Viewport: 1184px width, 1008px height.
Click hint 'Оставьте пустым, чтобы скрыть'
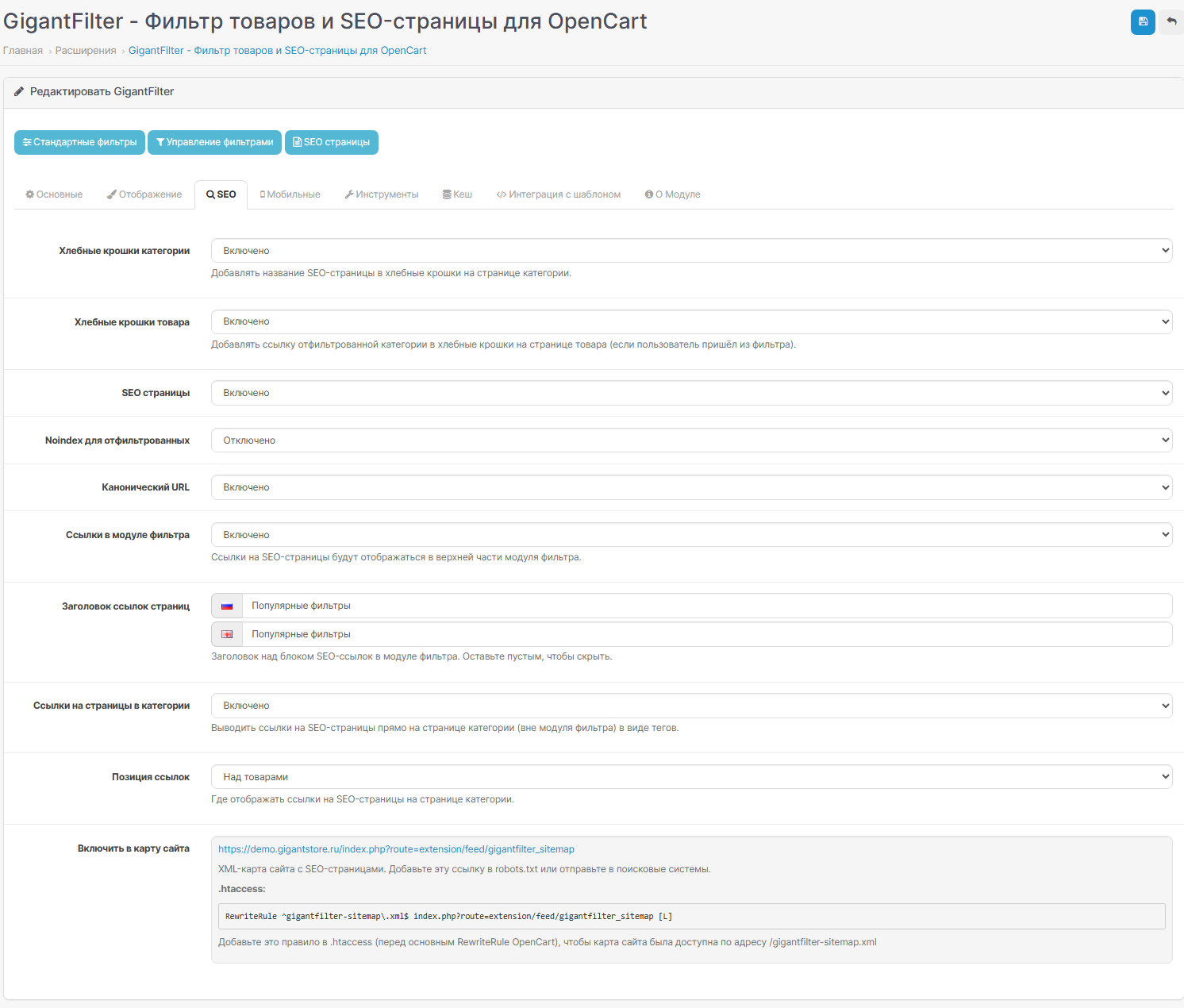tap(537, 656)
